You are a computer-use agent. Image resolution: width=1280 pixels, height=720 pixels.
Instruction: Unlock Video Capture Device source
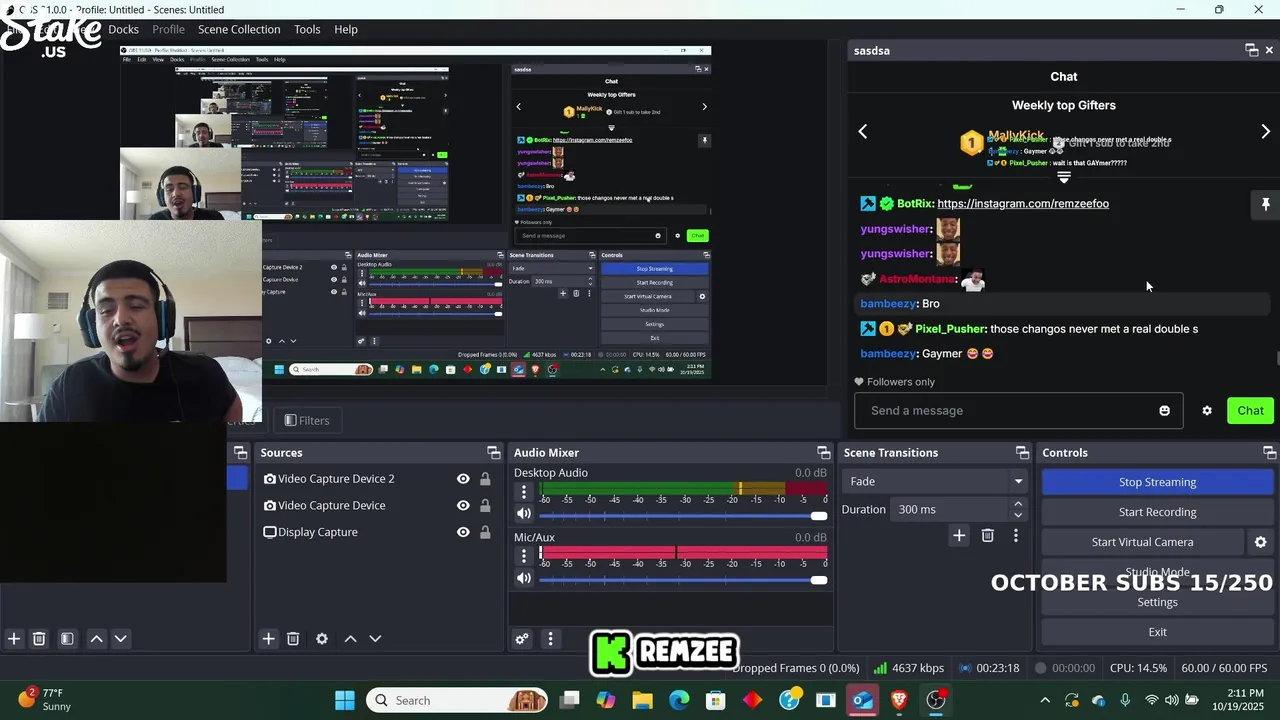[485, 506]
